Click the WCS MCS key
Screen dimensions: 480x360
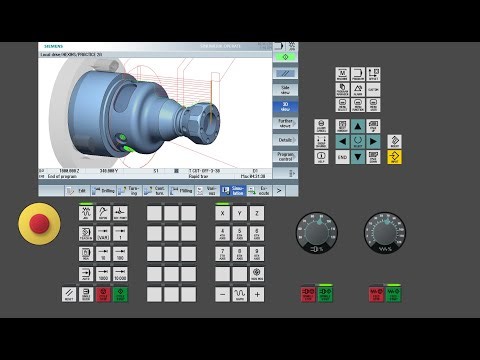coord(257,274)
